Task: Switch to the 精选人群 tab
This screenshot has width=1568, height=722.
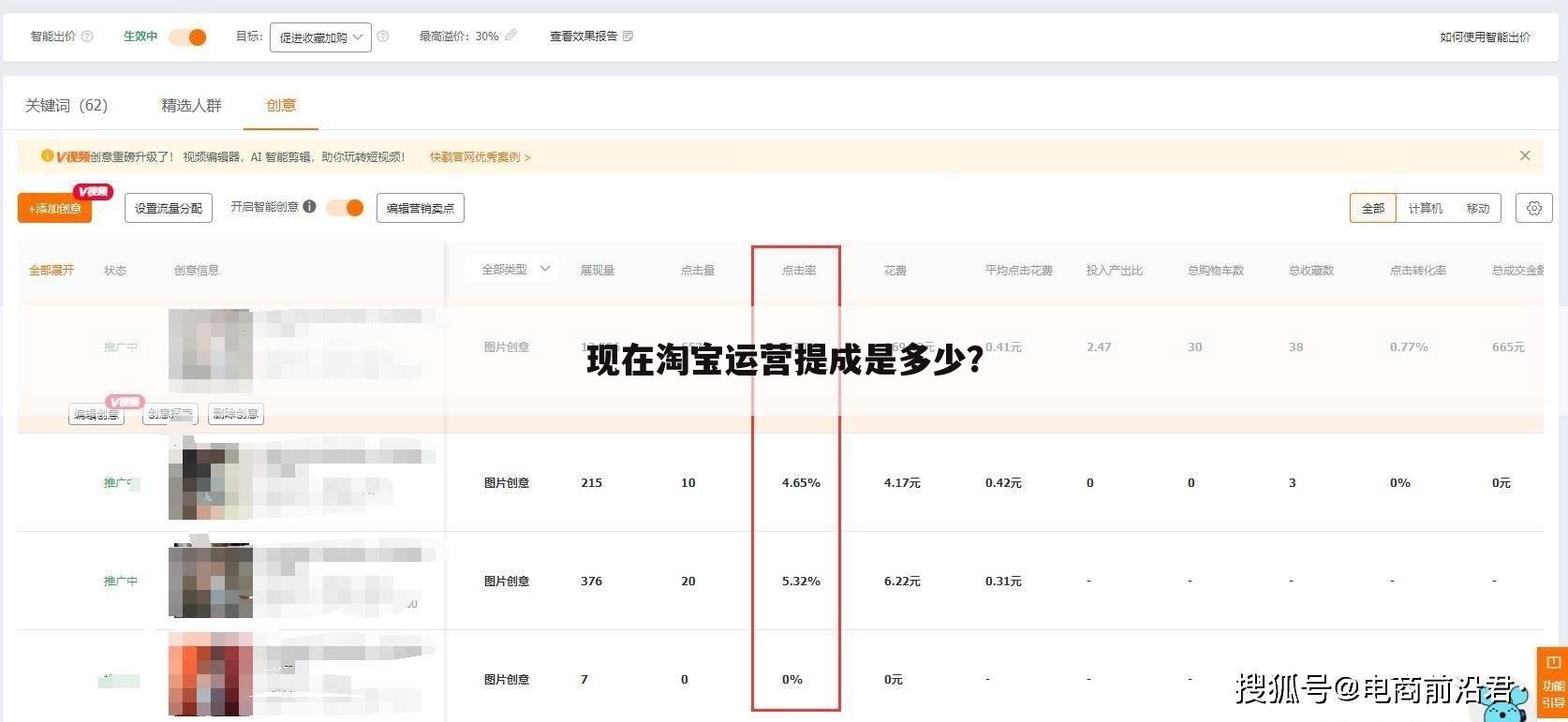Action: tap(191, 105)
